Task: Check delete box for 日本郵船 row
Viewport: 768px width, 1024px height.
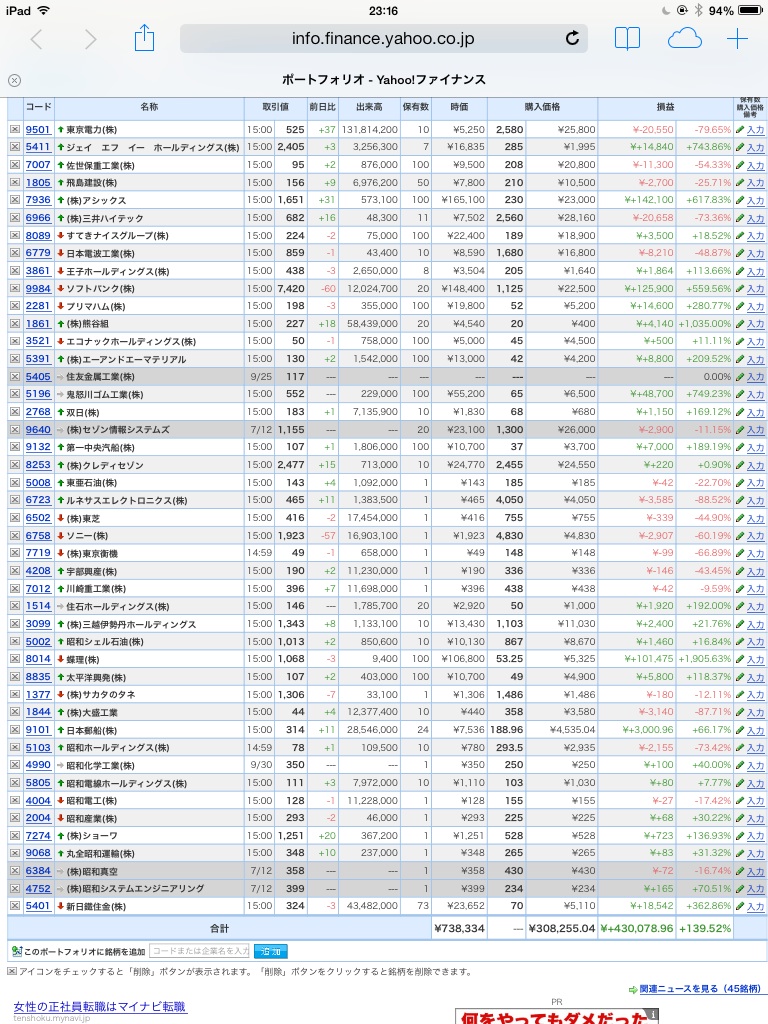Action: click(x=14, y=729)
